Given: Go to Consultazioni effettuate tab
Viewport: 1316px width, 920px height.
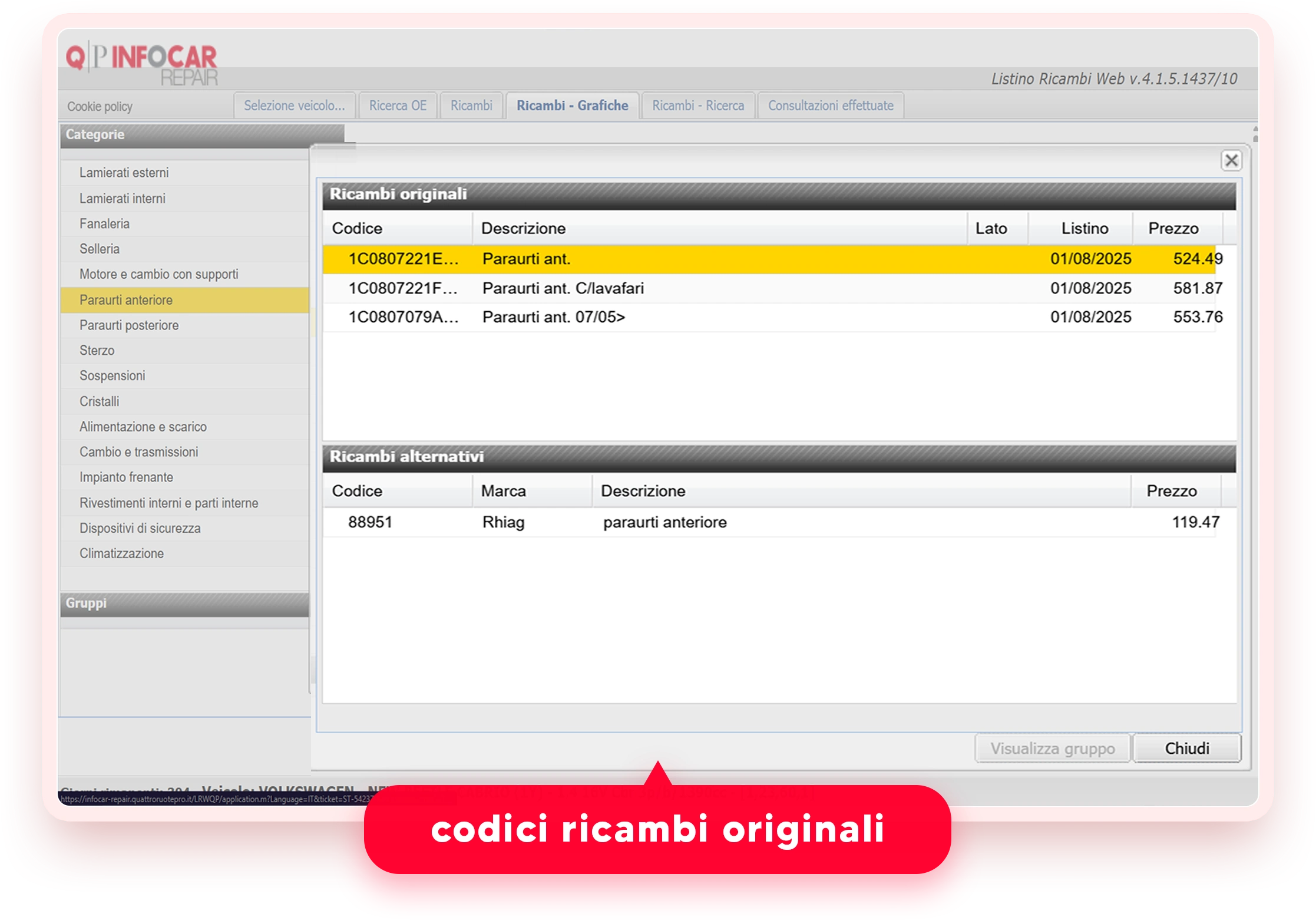Looking at the screenshot, I should (831, 105).
